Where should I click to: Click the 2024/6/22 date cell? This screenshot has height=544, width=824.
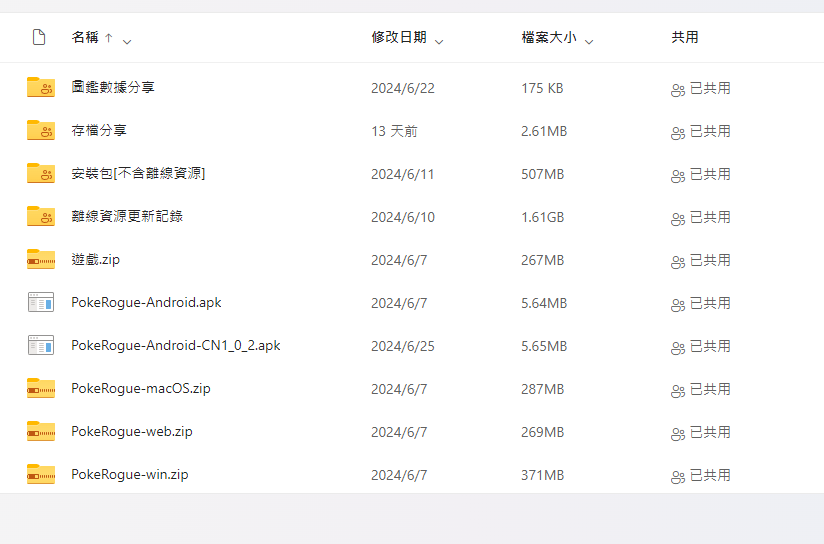pos(403,88)
